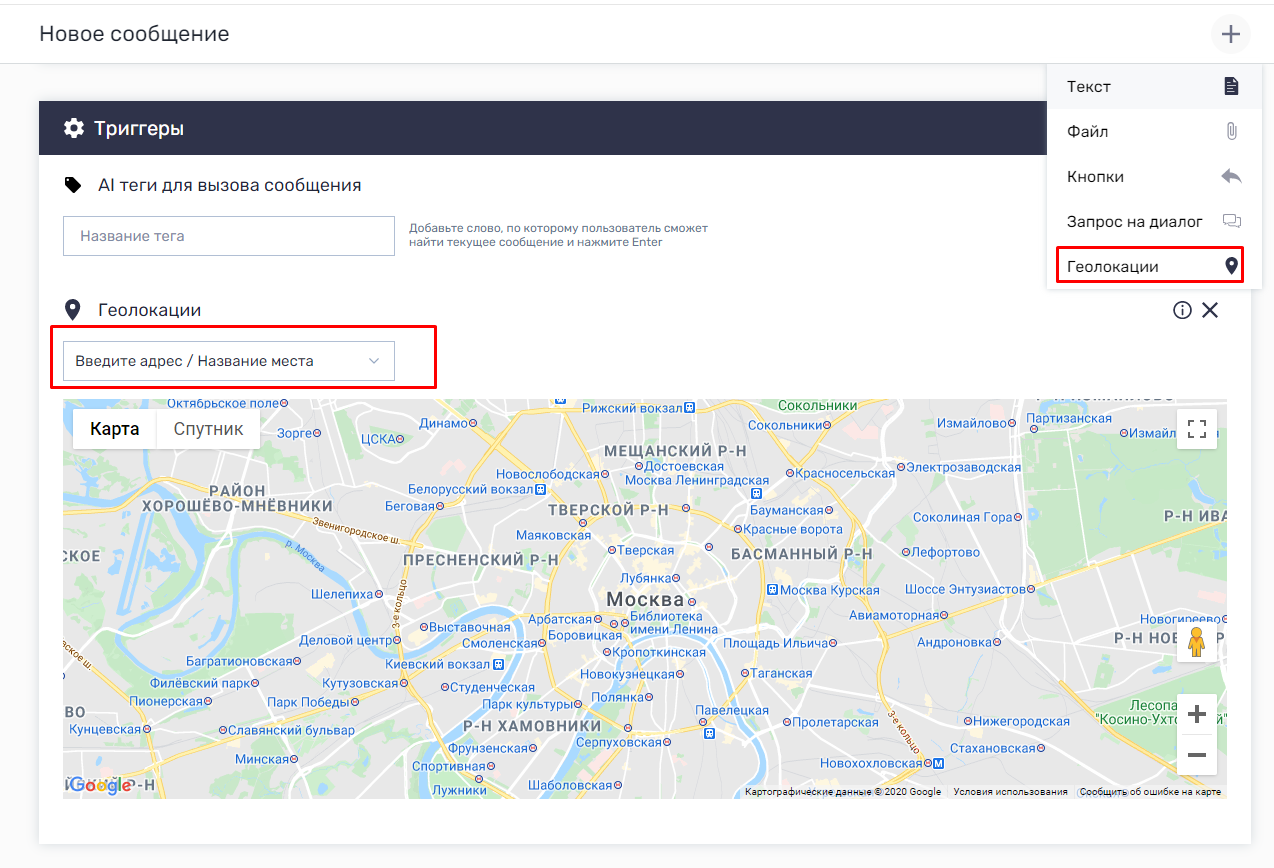Click the Таганская metro label
This screenshot has height=868, width=1274.
781,674
